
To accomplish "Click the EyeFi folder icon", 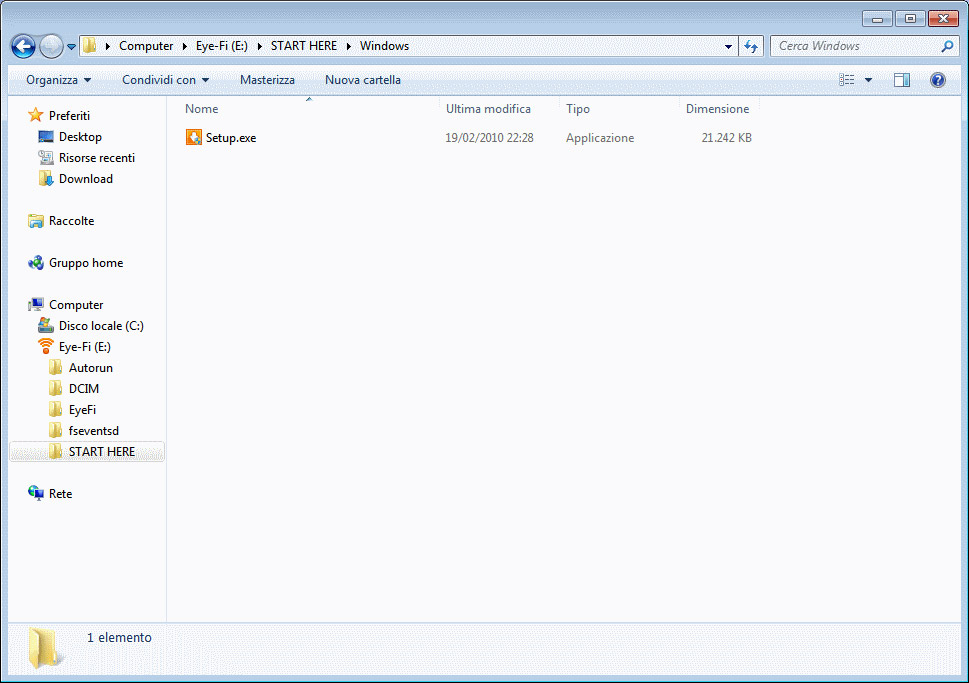I will [x=56, y=410].
